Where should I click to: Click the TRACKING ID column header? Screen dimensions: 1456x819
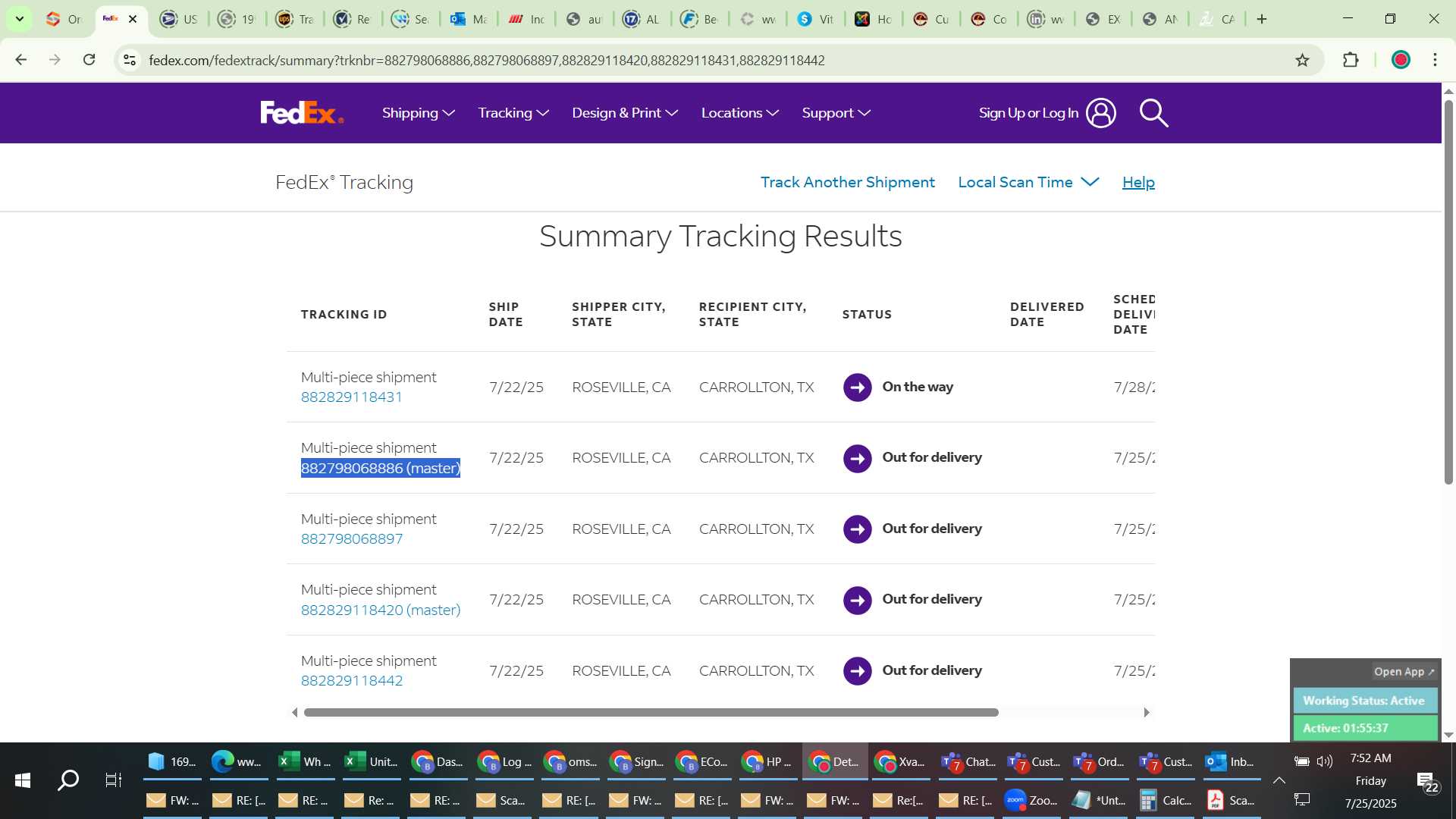344,314
